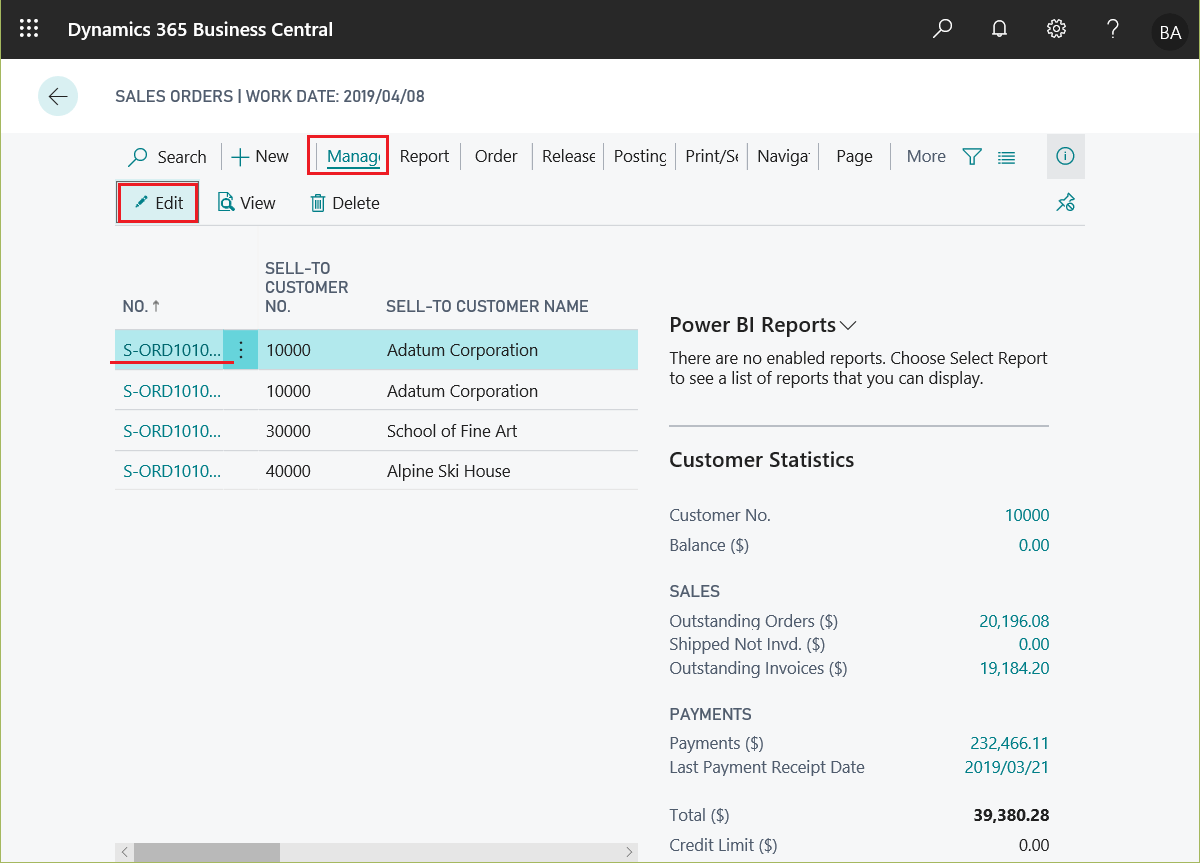Image resolution: width=1200 pixels, height=863 pixels.
Task: Open the Navigate menu
Action: coord(783,156)
